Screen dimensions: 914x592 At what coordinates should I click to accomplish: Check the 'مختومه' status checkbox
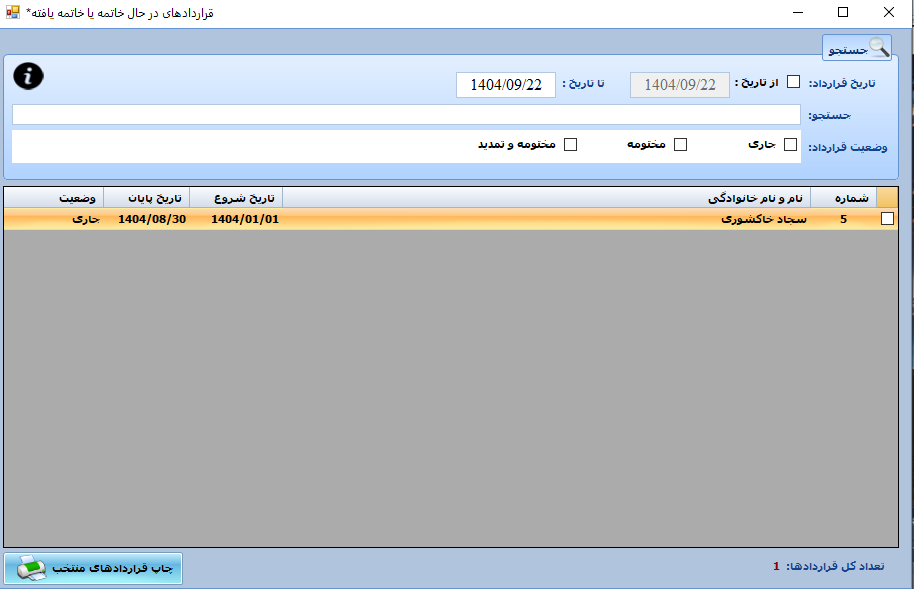[x=680, y=145]
